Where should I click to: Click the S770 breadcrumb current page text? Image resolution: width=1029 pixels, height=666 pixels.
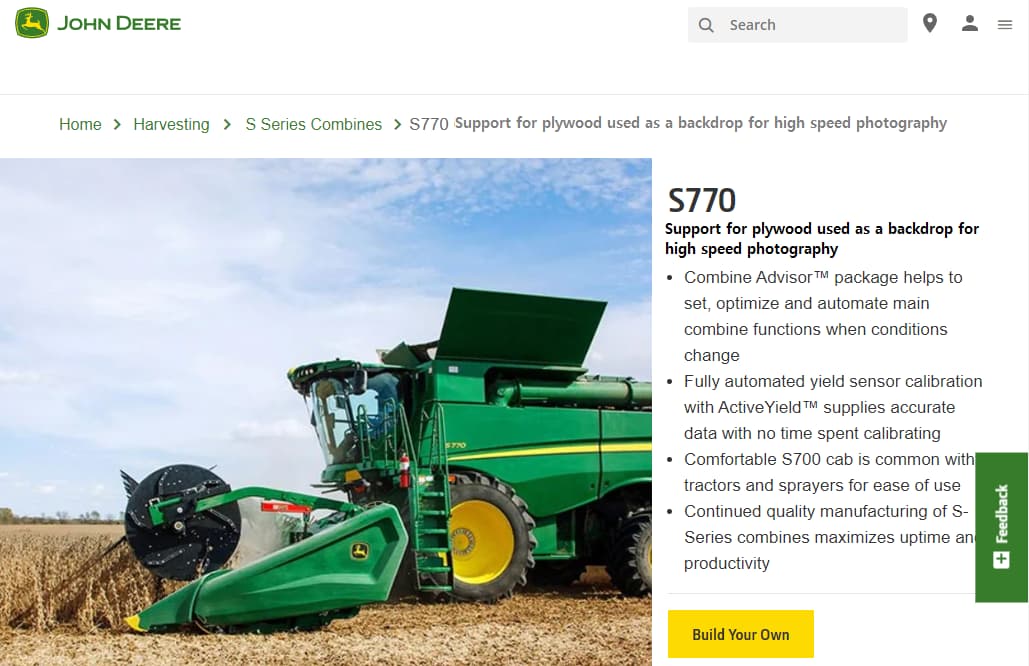click(x=429, y=124)
